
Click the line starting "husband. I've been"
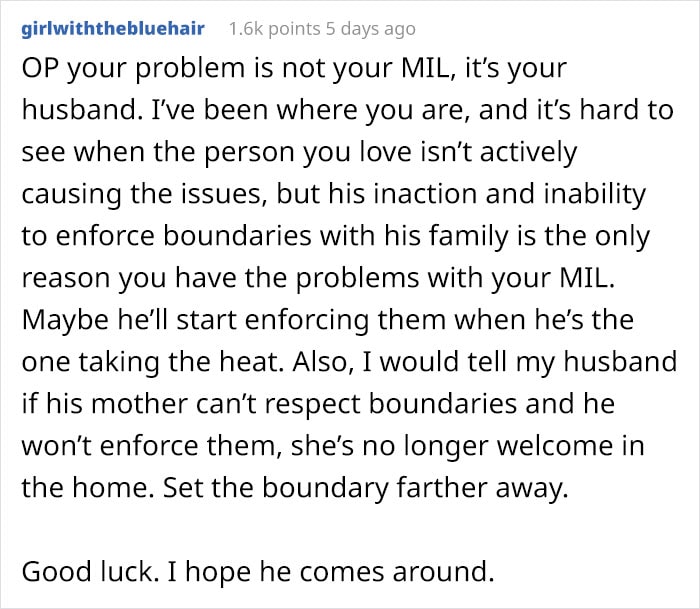pos(347,110)
